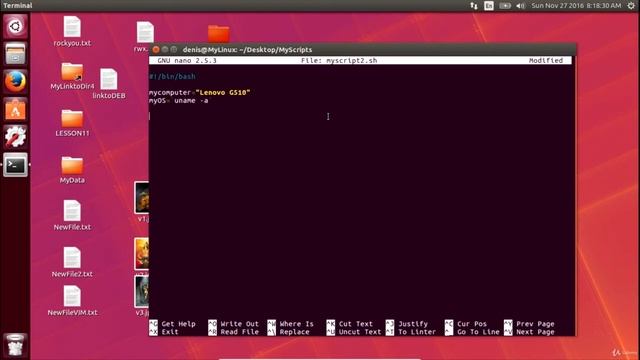640x360 pixels.
Task: Click the Modified status in nano header
Action: [x=546, y=60]
